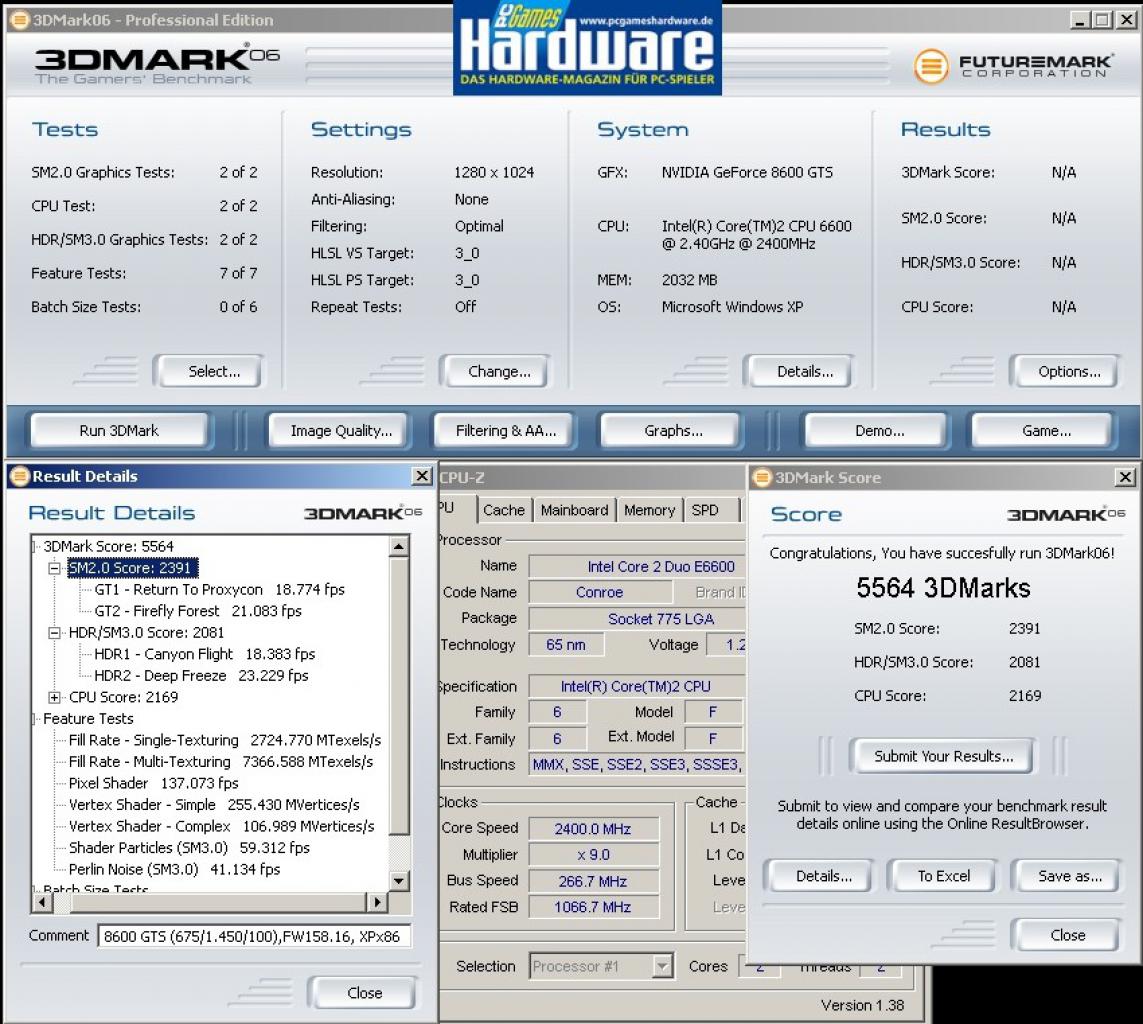
Task: Click the Futuremark Corporation logo
Action: 1013,66
